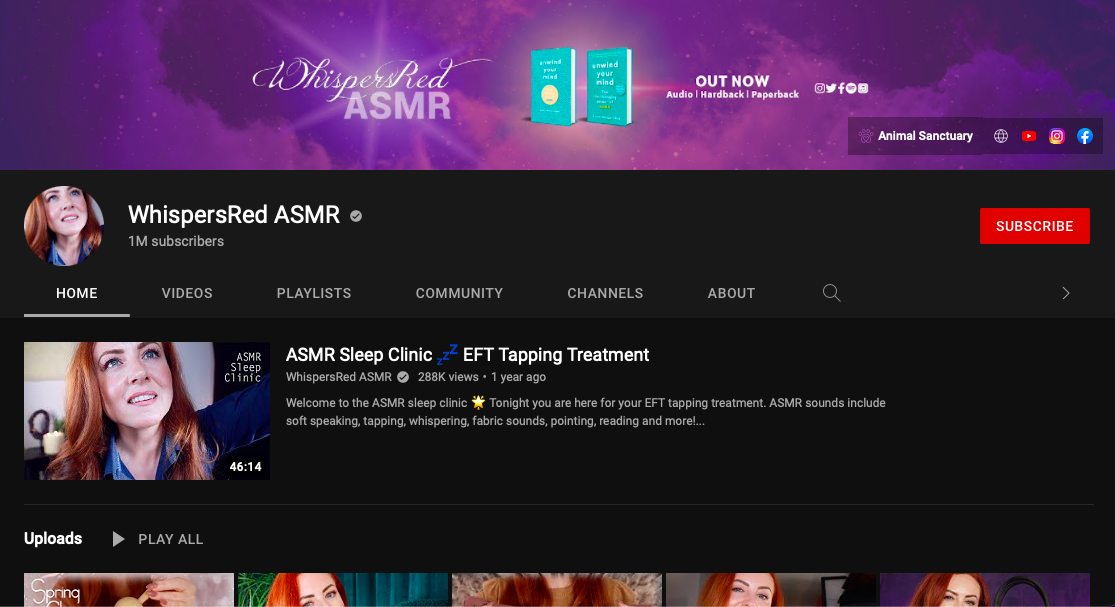The height and width of the screenshot is (607, 1115).
Task: Click the first Uploads thumbnail labeled Spring
Action: pyautogui.click(x=129, y=590)
